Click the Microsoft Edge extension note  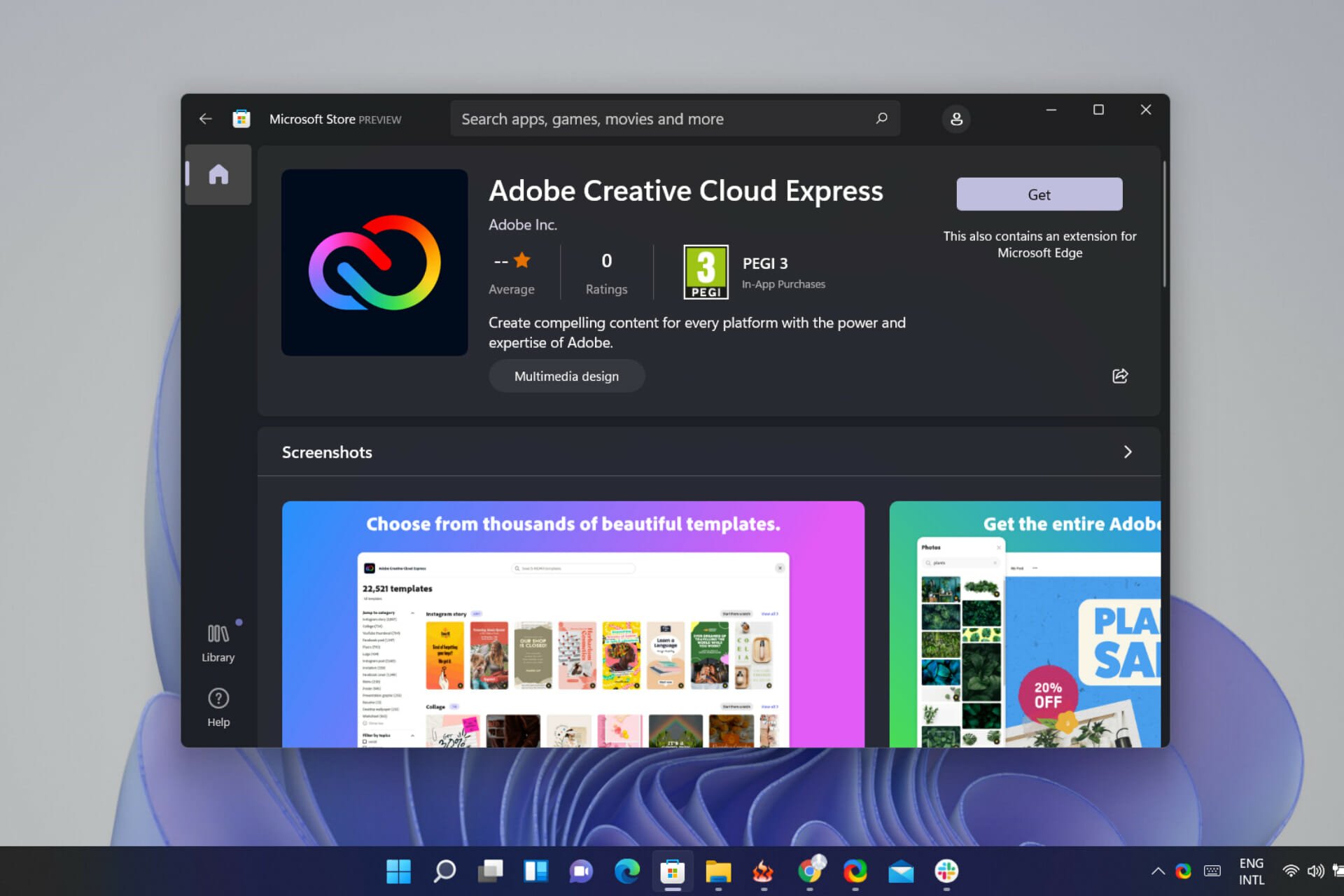coord(1039,244)
